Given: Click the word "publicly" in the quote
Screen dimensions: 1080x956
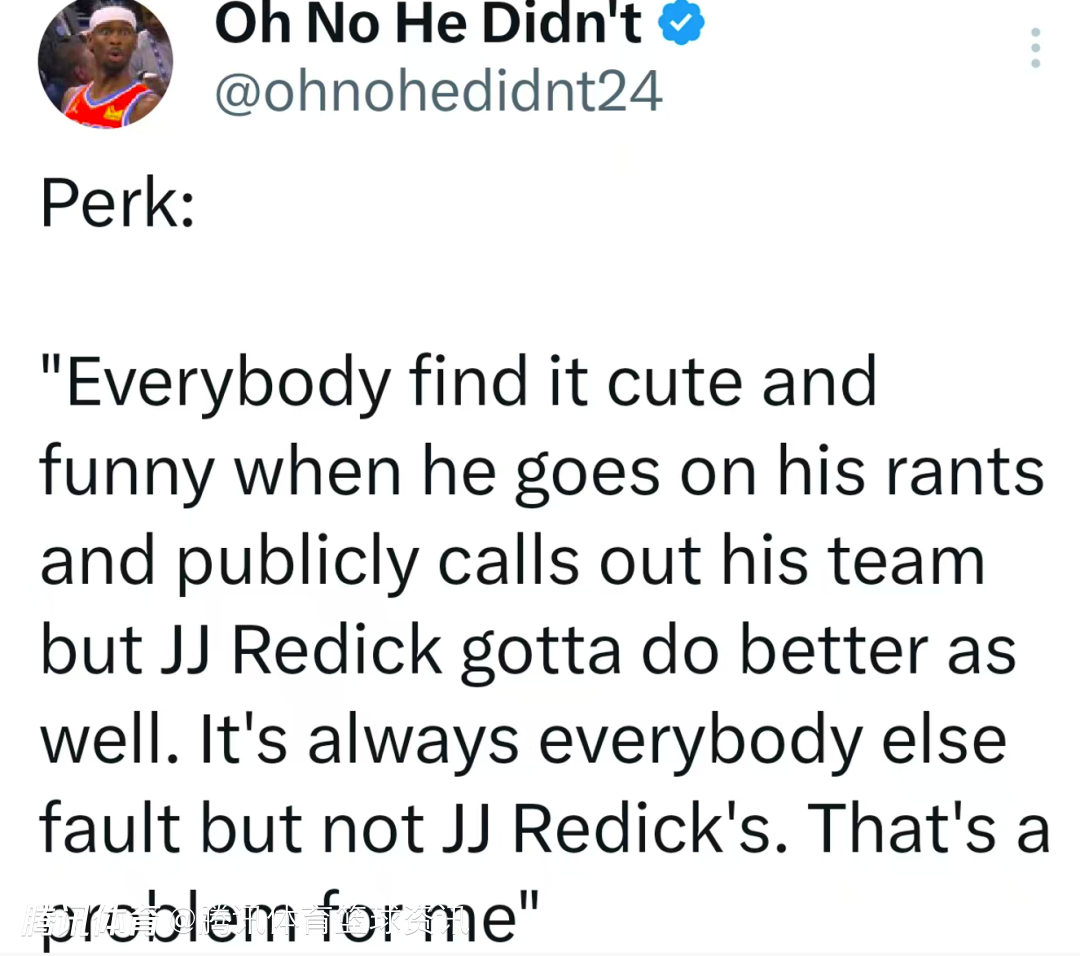Looking at the screenshot, I should 299,565.
